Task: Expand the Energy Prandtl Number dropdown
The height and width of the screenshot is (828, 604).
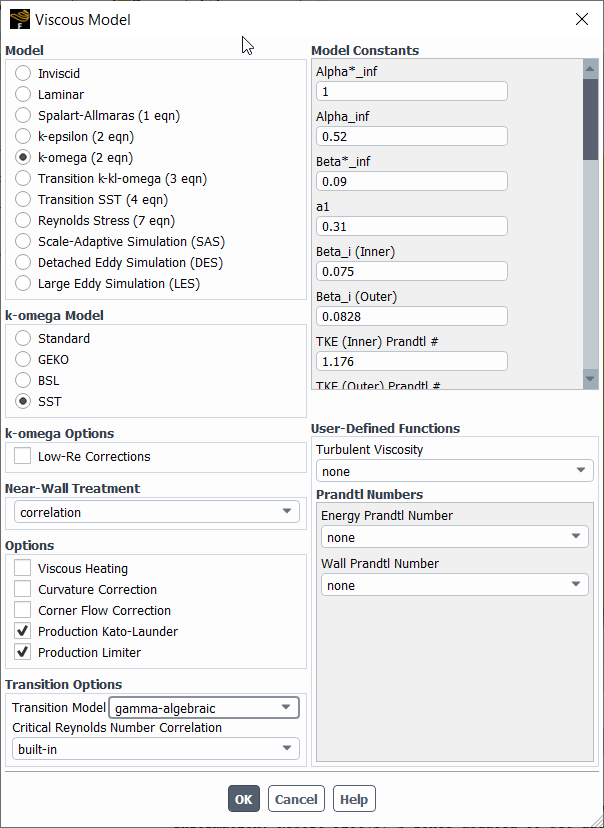Action: (454, 537)
